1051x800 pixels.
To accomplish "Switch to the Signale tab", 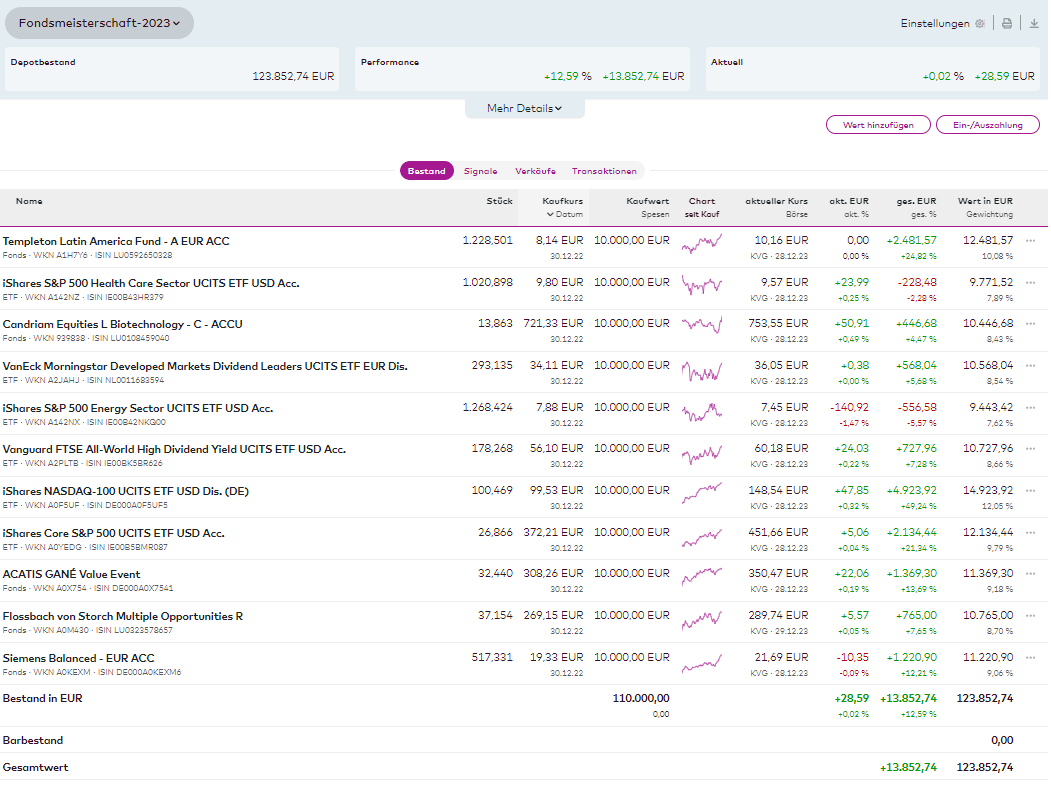I will tap(480, 171).
